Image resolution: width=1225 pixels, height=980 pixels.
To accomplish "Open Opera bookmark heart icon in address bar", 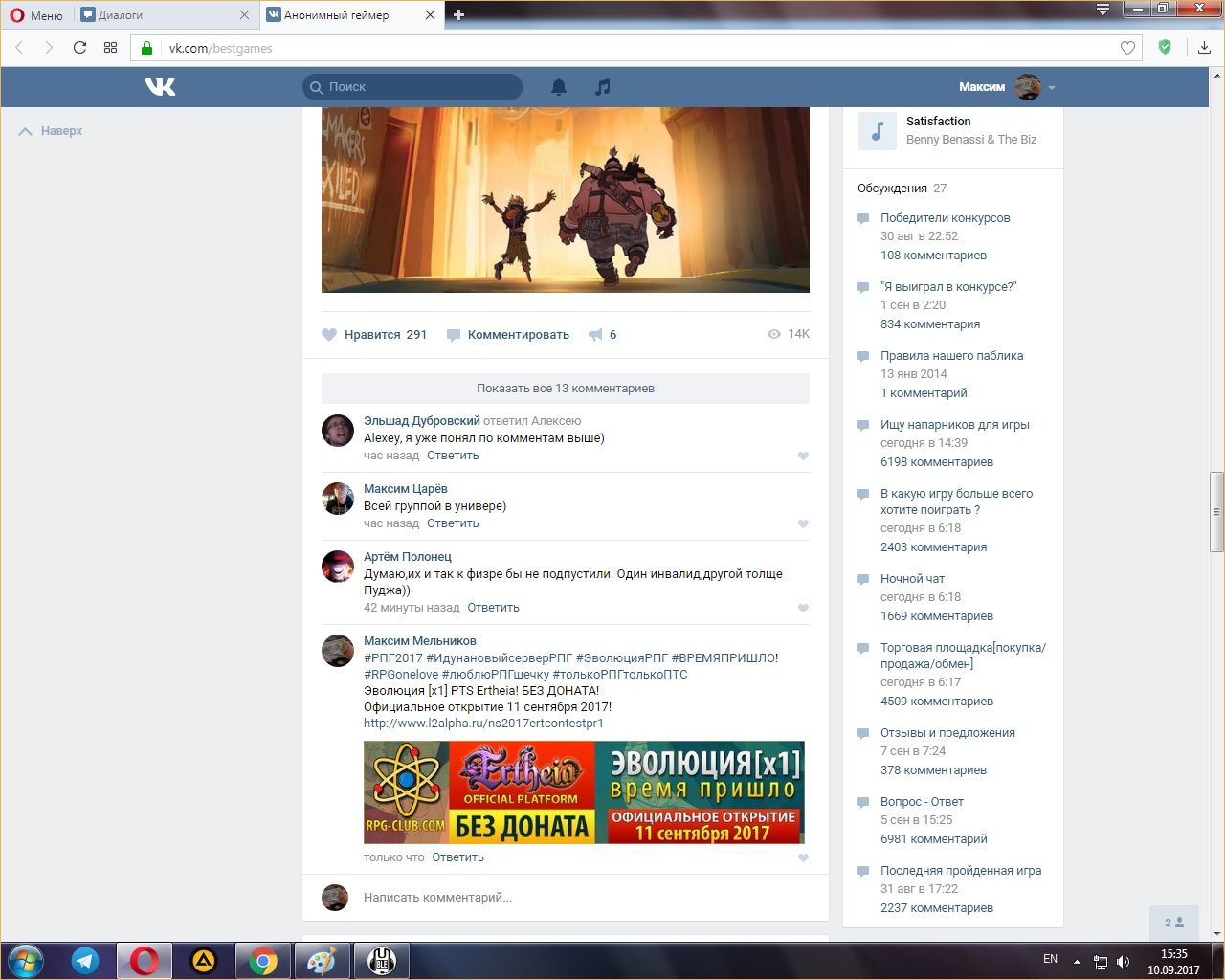I will (x=1127, y=48).
